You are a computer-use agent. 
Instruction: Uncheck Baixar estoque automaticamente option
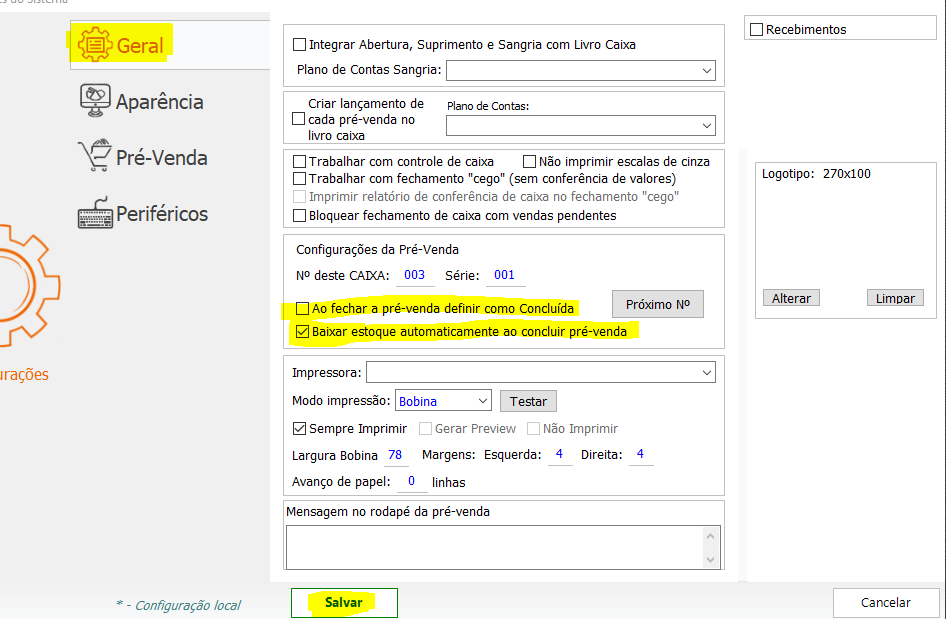(x=301, y=331)
